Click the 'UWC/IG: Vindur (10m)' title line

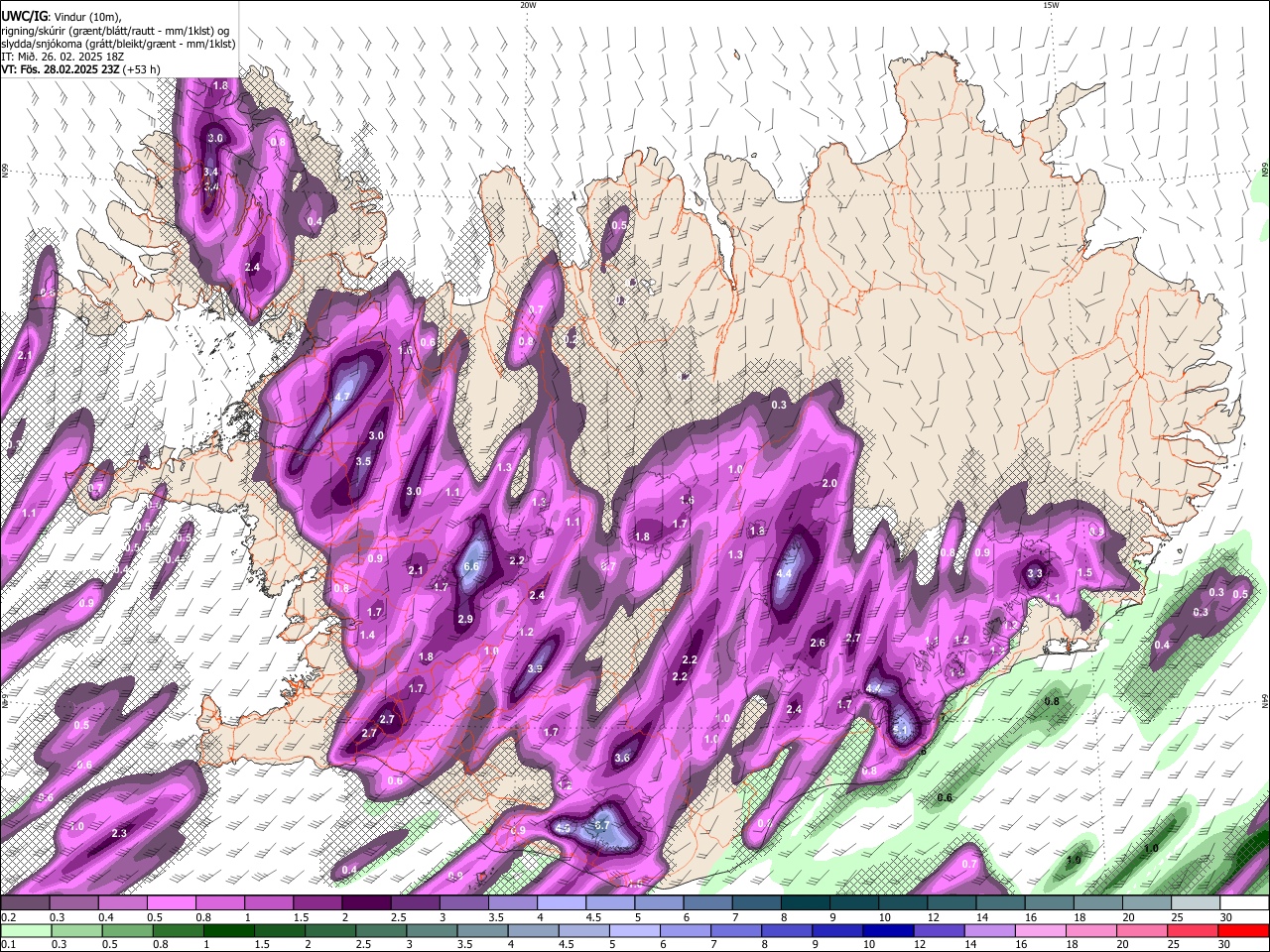pyautogui.click(x=62, y=17)
